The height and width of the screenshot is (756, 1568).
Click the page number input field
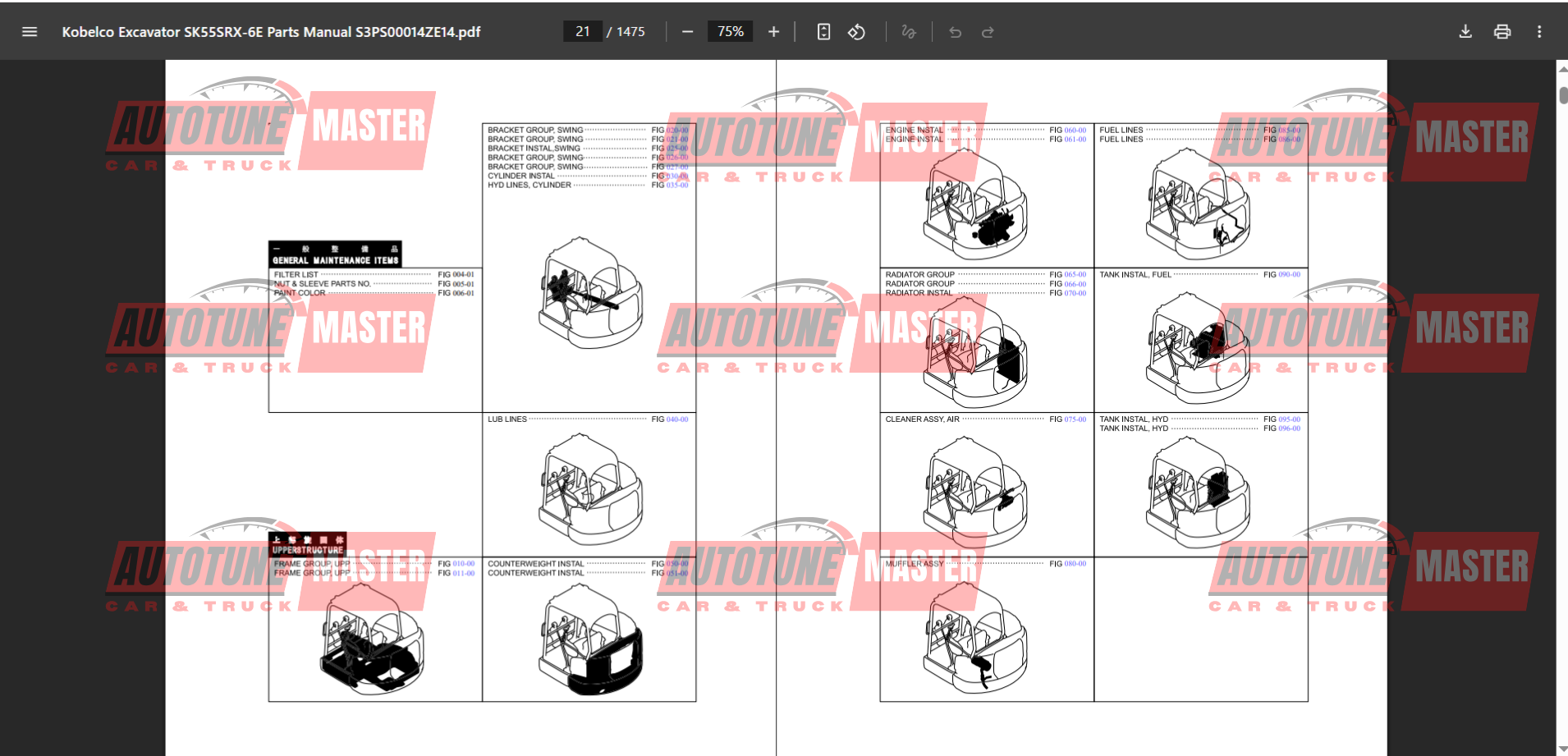(x=583, y=32)
